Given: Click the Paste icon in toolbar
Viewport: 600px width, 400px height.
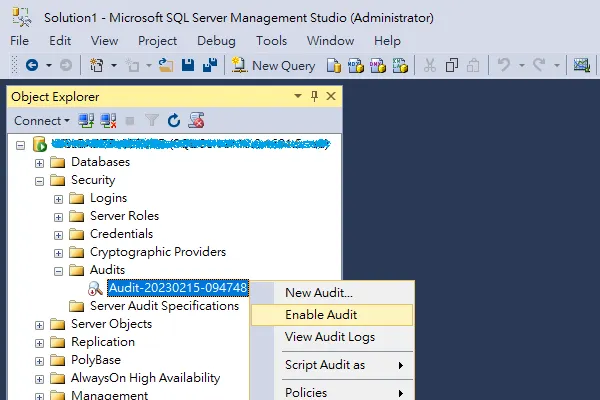Looking at the screenshot, I should coord(473,65).
